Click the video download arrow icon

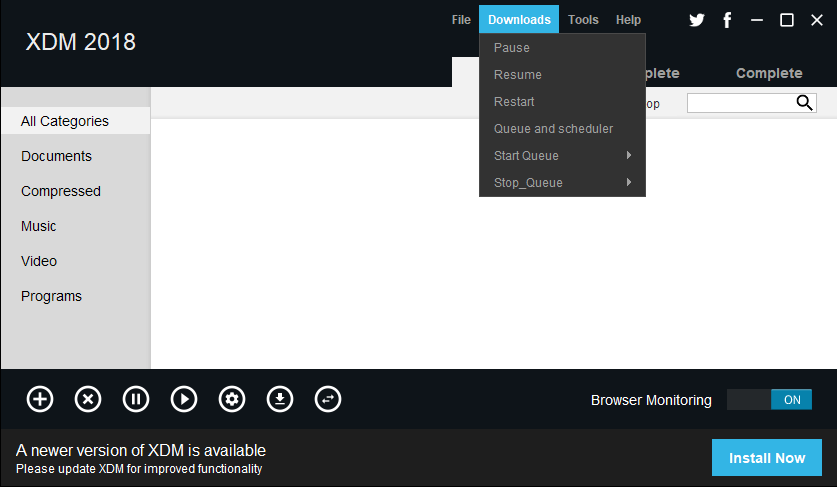click(x=280, y=399)
